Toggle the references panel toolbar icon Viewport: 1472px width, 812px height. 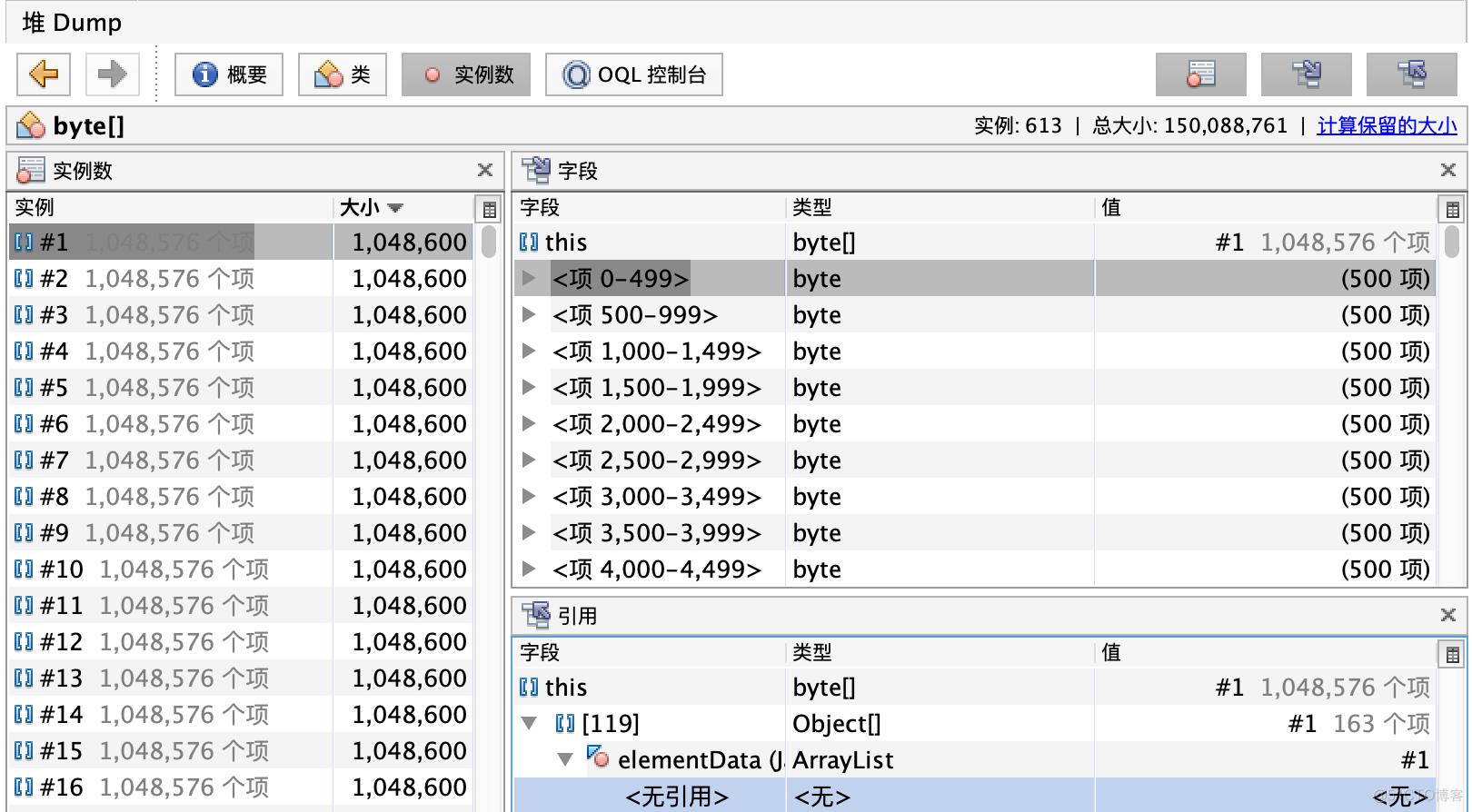click(x=1412, y=74)
